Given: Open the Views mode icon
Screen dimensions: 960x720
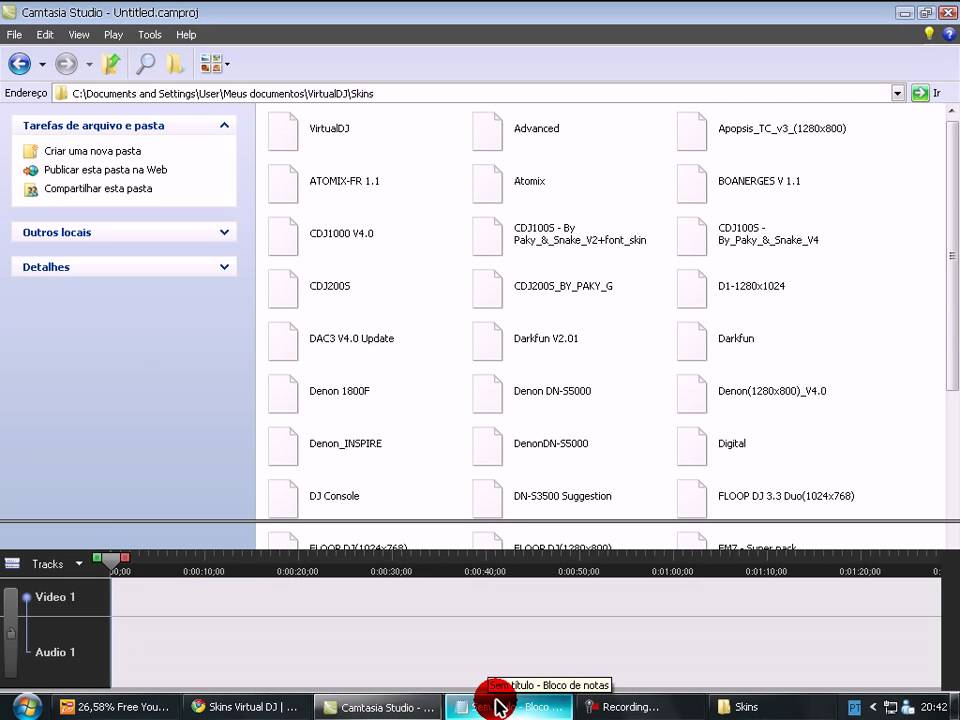Looking at the screenshot, I should pyautogui.click(x=211, y=64).
